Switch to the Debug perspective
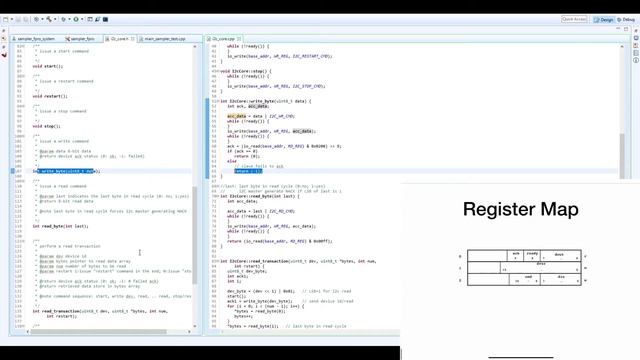 point(626,20)
